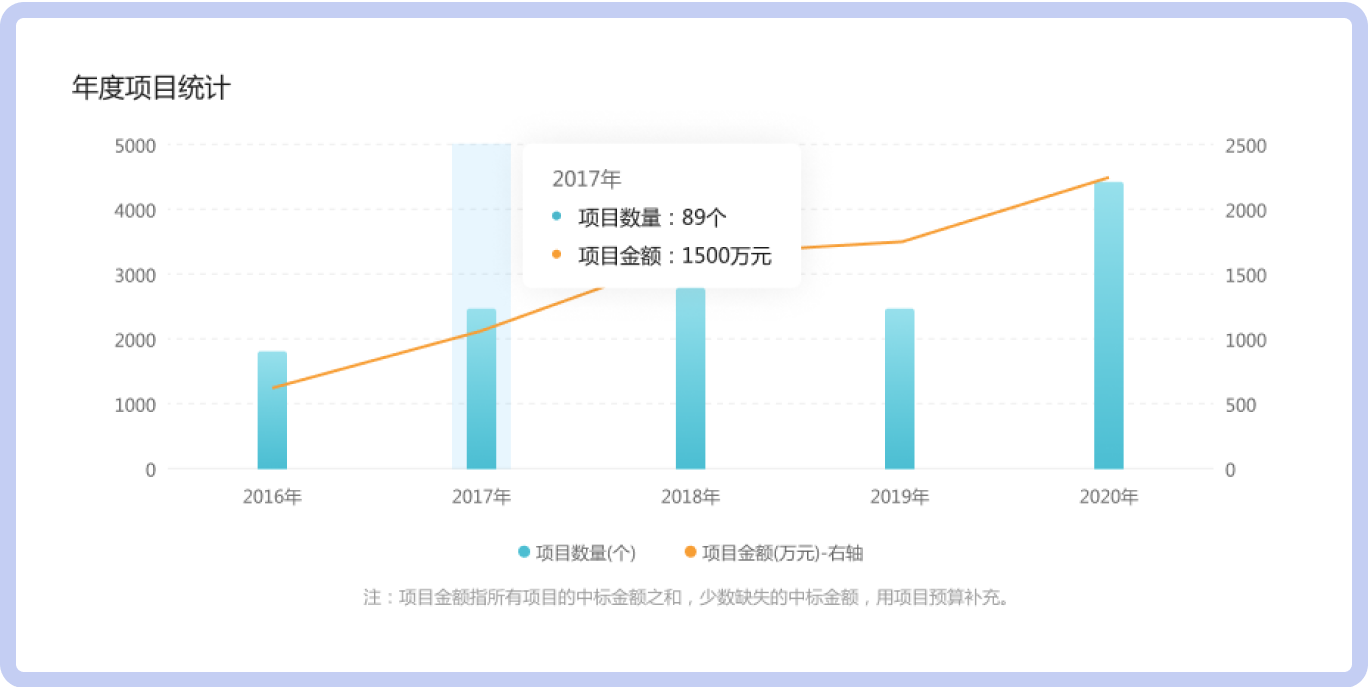This screenshot has height=687, width=1368.
Task: Click the teal dot inside the tooltip
Action: [556, 216]
